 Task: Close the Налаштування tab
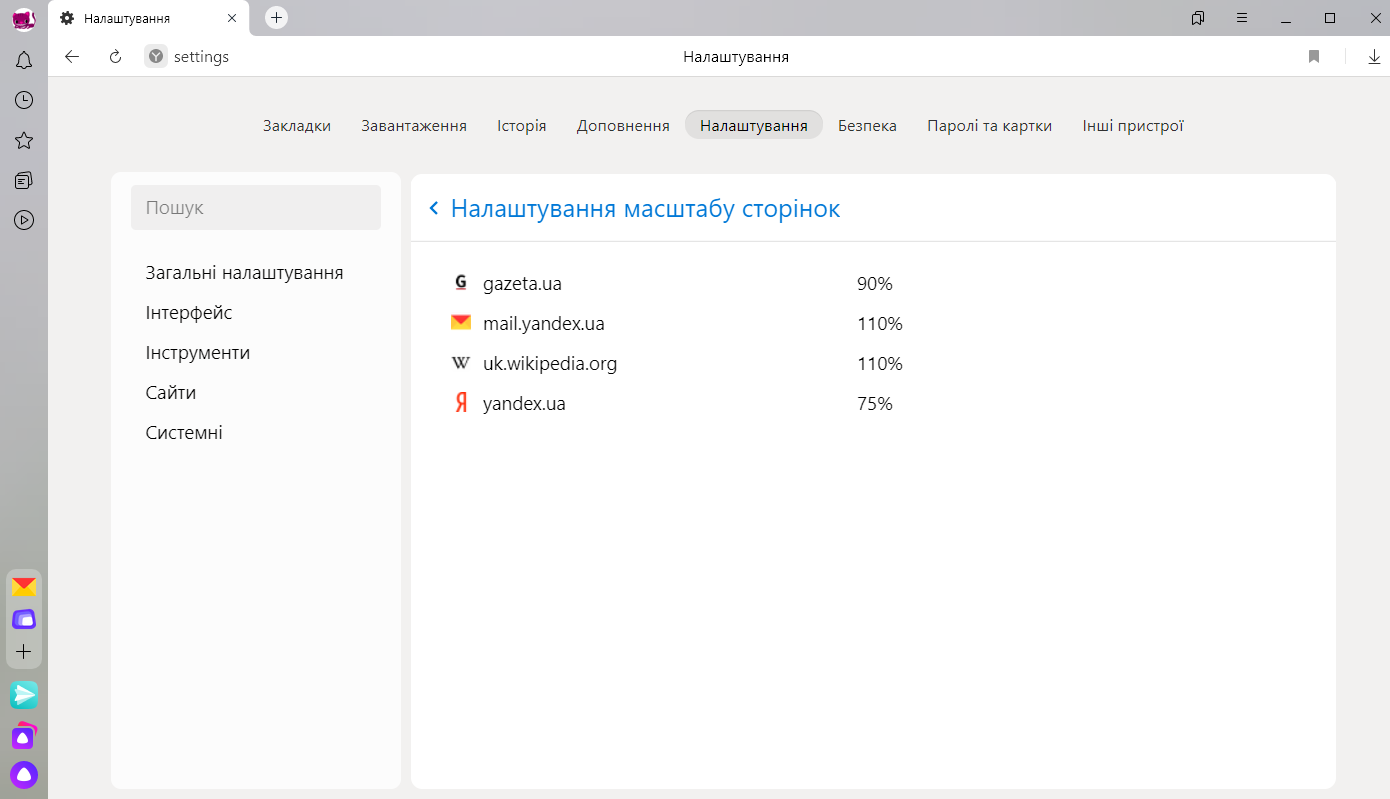click(x=232, y=18)
